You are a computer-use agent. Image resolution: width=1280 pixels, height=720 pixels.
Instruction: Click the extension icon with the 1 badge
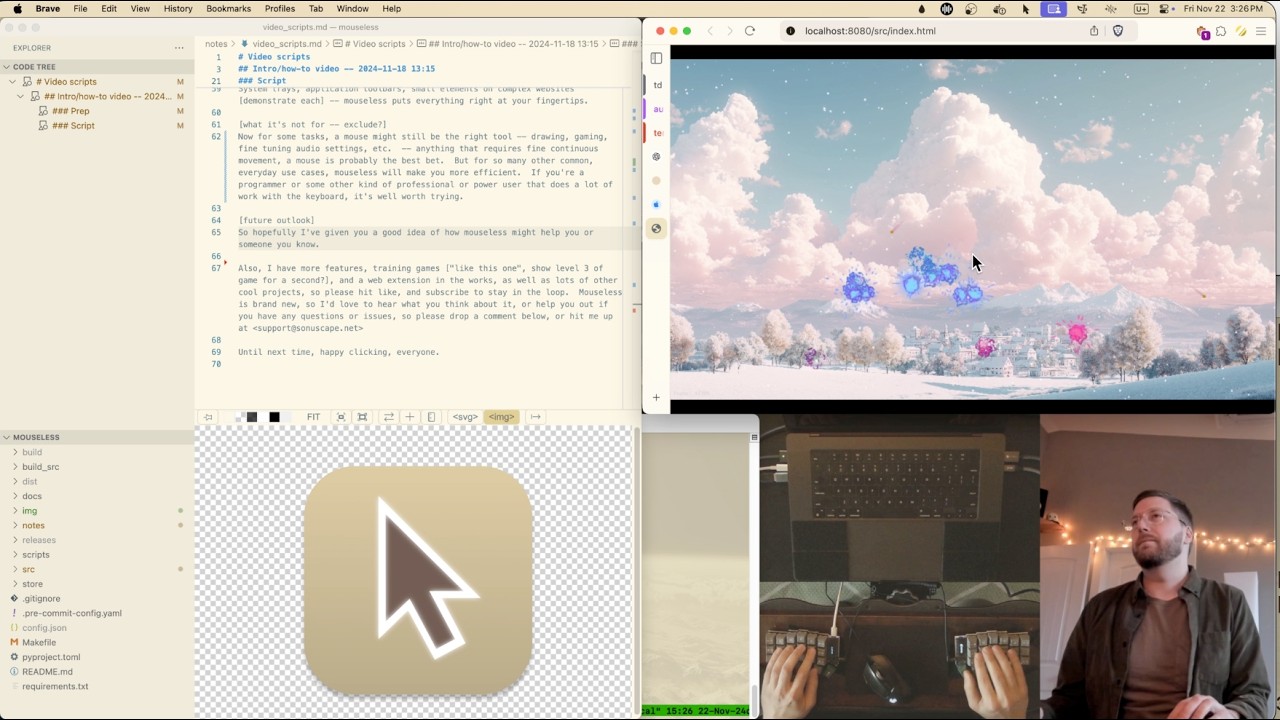click(1202, 32)
